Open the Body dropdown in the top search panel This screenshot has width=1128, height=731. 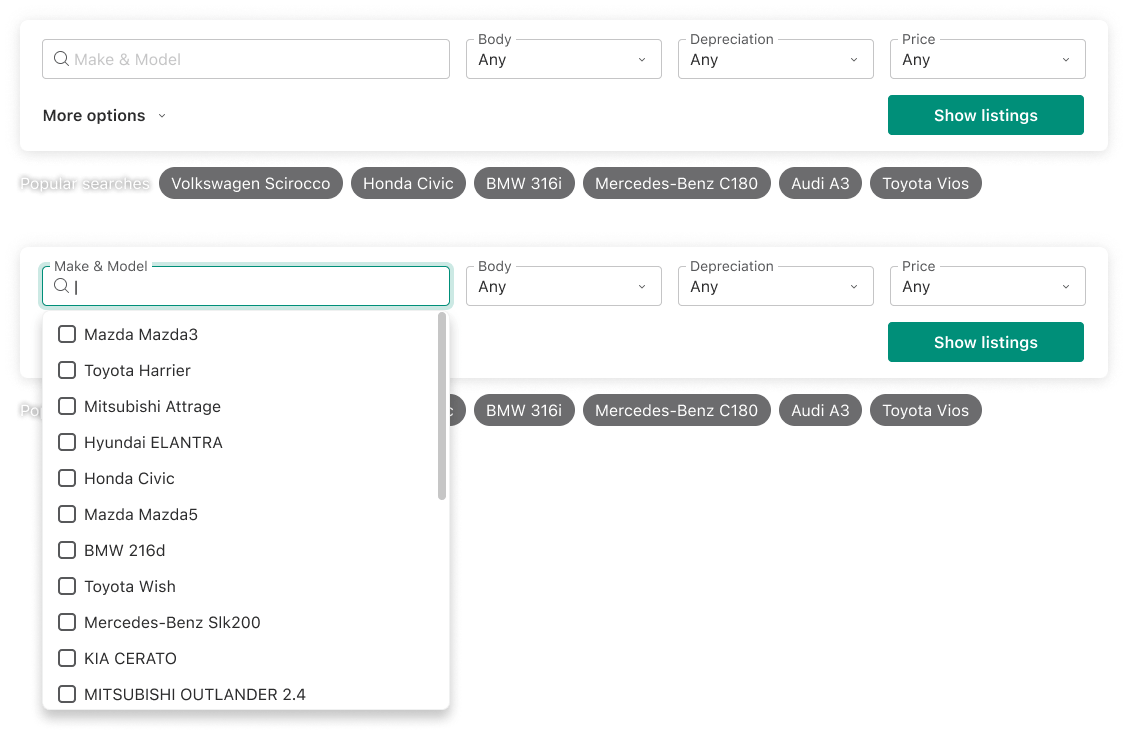[x=563, y=59]
